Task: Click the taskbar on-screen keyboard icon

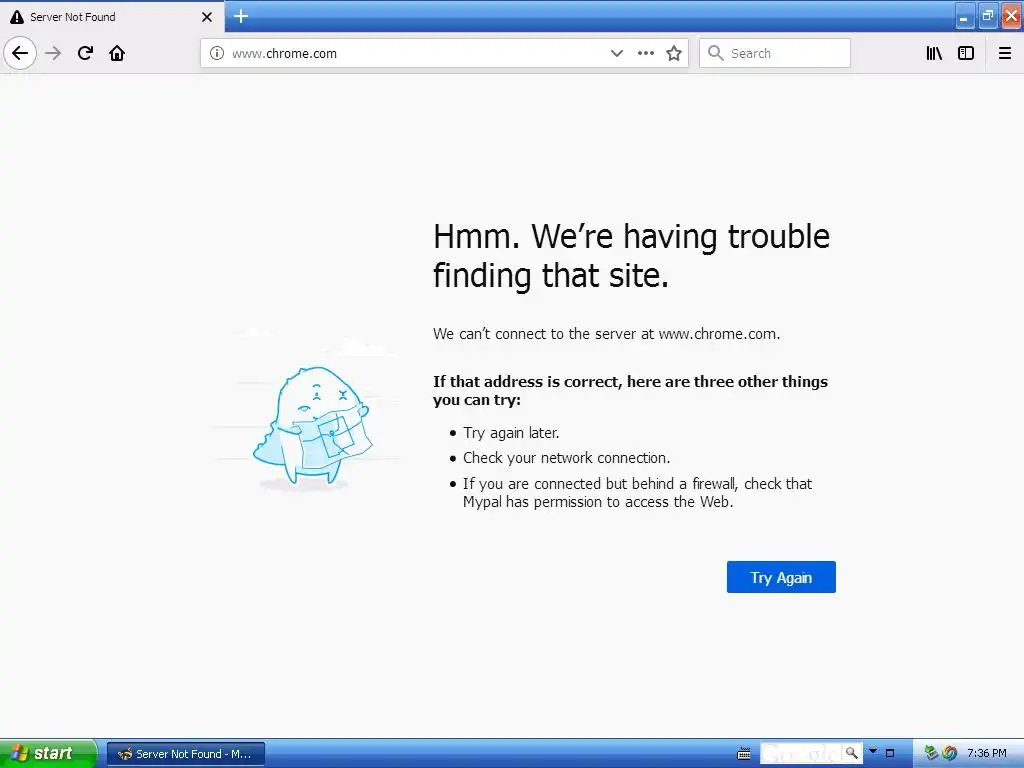Action: tap(744, 754)
